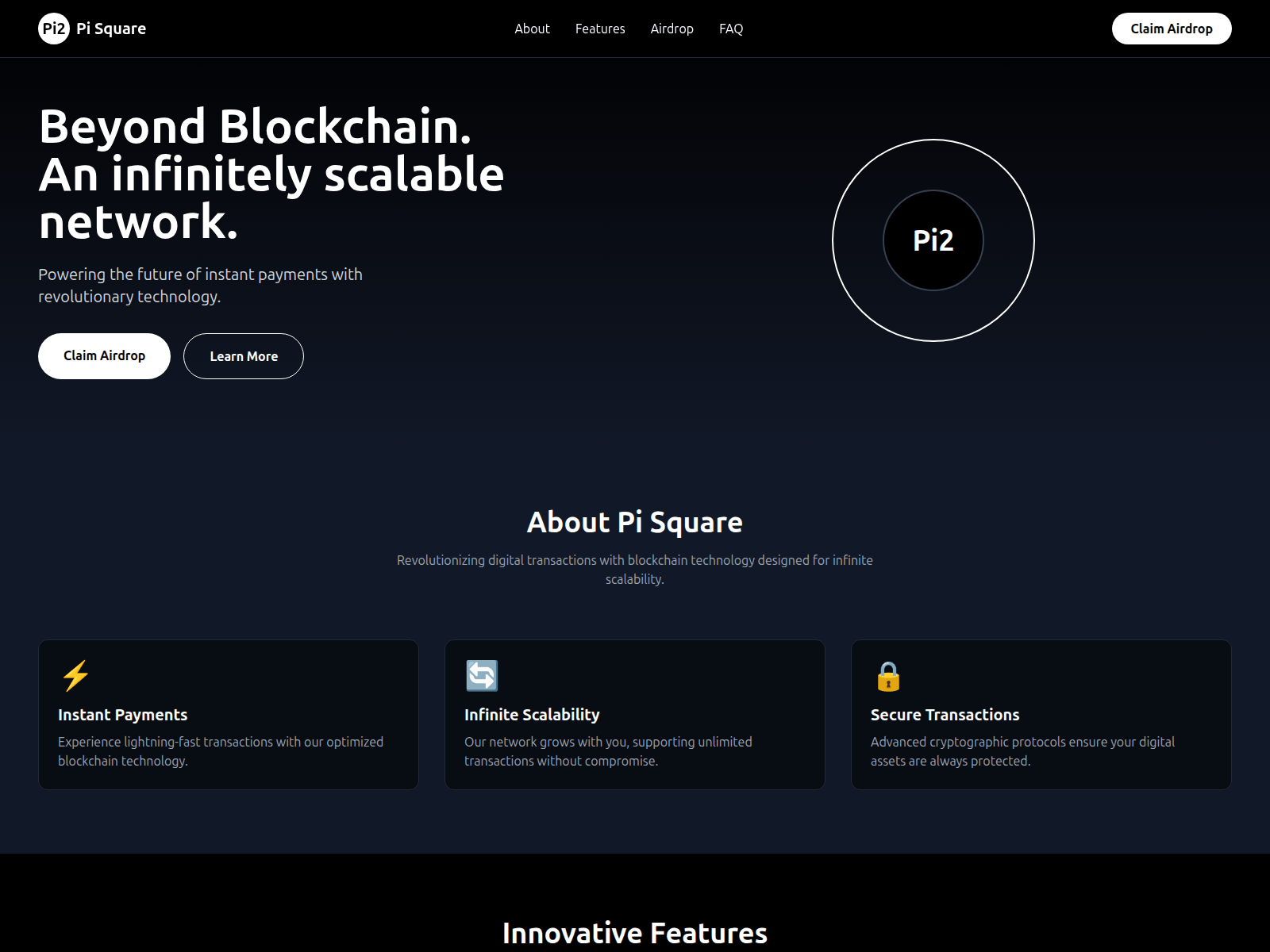Open the Features navigation item
This screenshot has width=1270, height=952.
(x=600, y=29)
